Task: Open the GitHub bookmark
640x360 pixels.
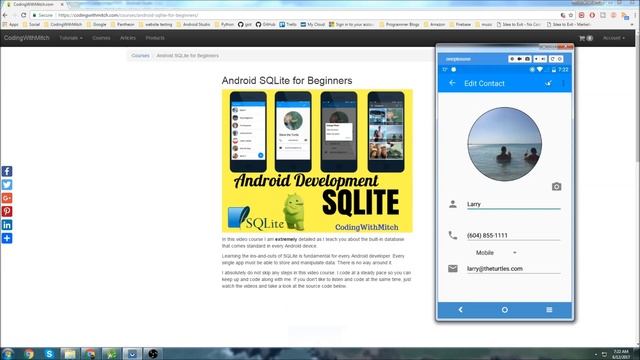Action: point(266,24)
